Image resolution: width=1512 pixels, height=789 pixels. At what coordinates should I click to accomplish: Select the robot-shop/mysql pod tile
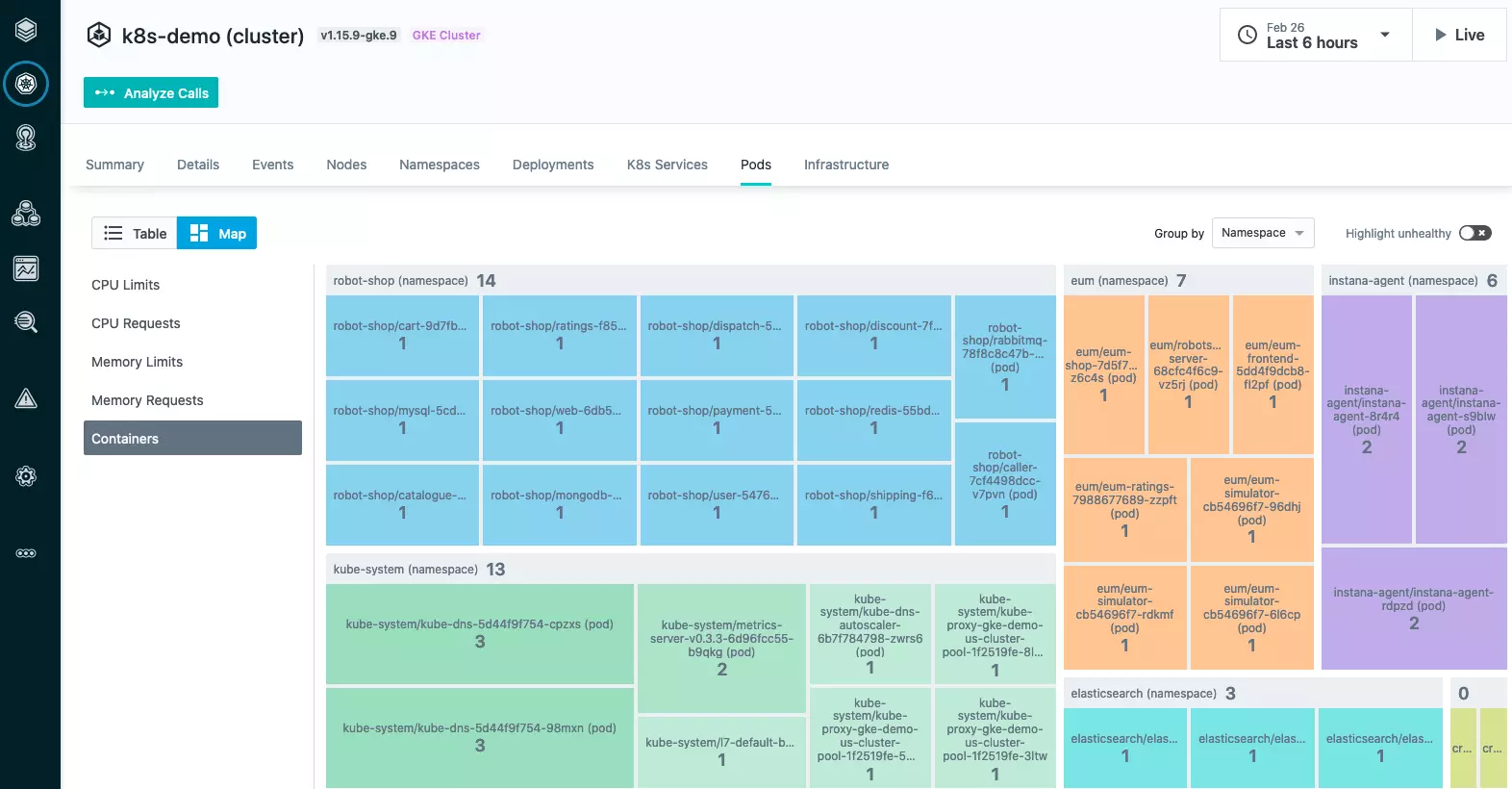click(x=402, y=420)
